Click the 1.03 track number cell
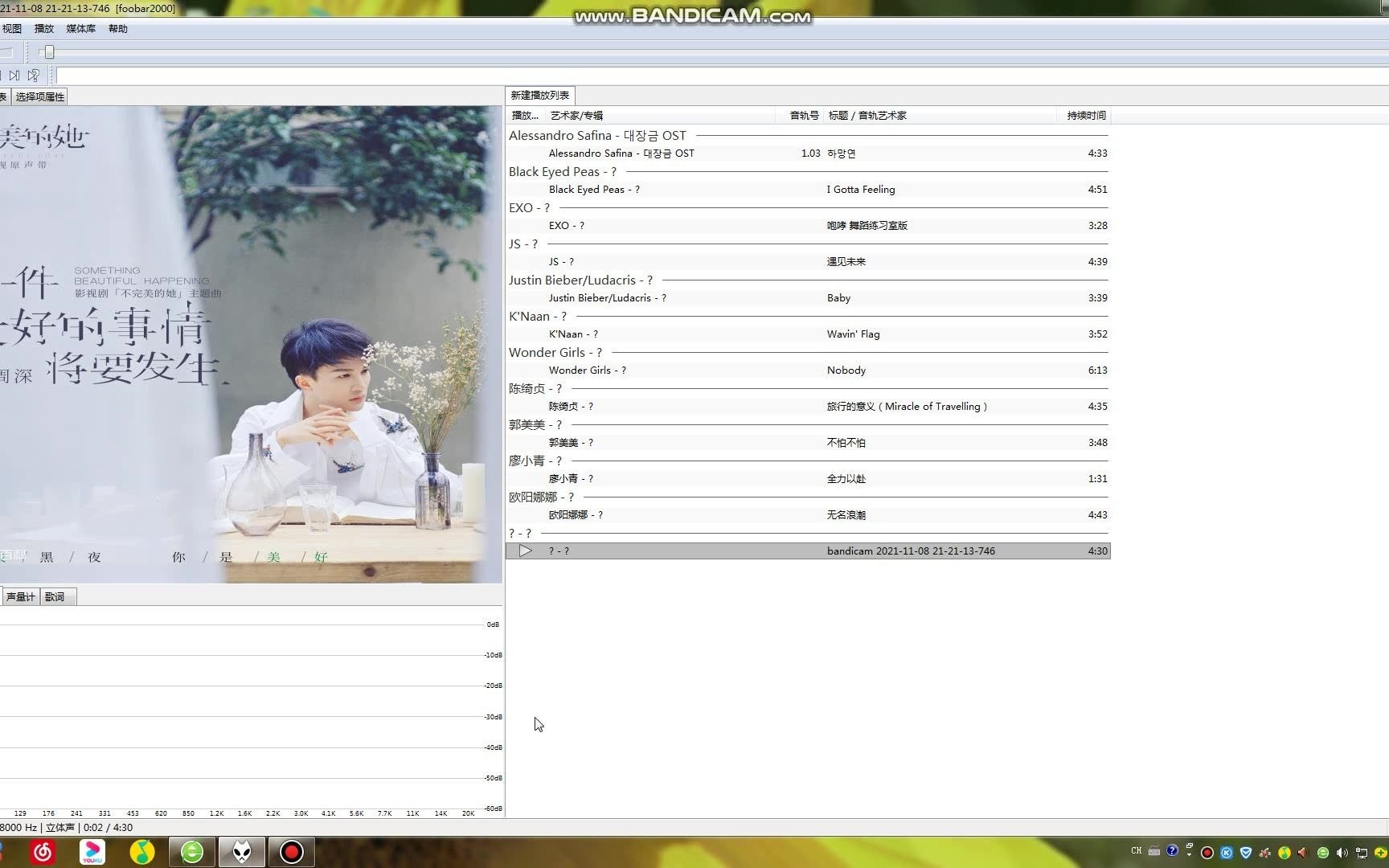 pos(810,153)
